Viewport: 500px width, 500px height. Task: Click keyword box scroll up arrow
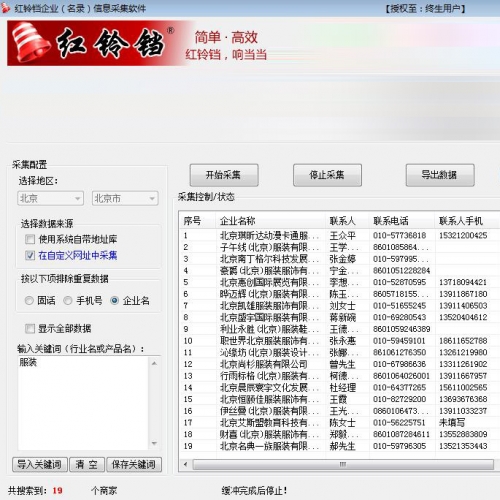pos(154,363)
